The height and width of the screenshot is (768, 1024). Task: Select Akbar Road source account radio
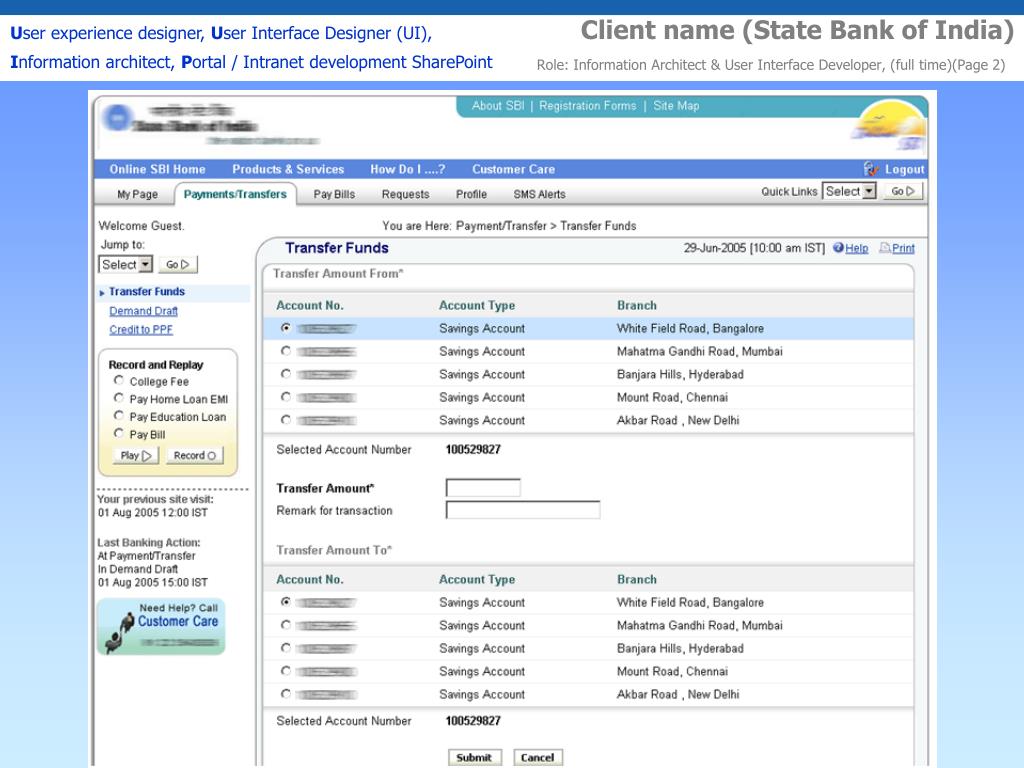coord(285,419)
